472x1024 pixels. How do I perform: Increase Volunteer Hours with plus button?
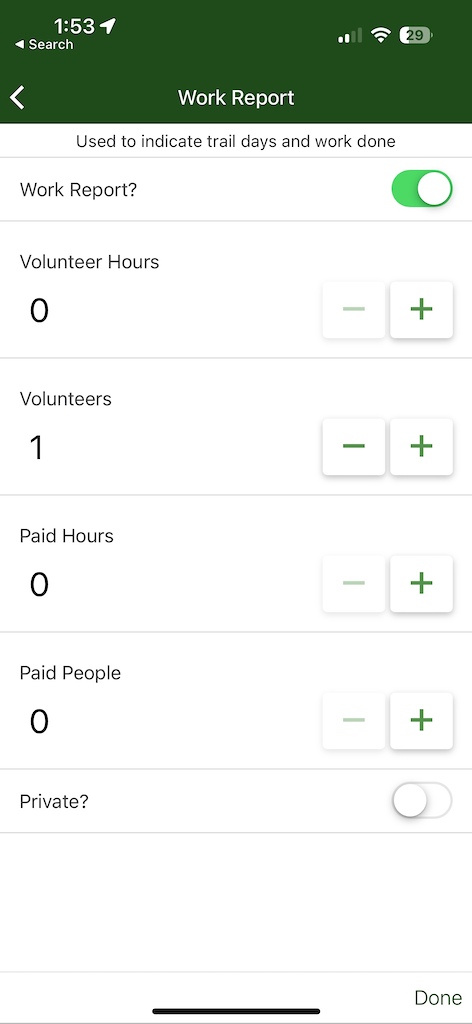[421, 310]
